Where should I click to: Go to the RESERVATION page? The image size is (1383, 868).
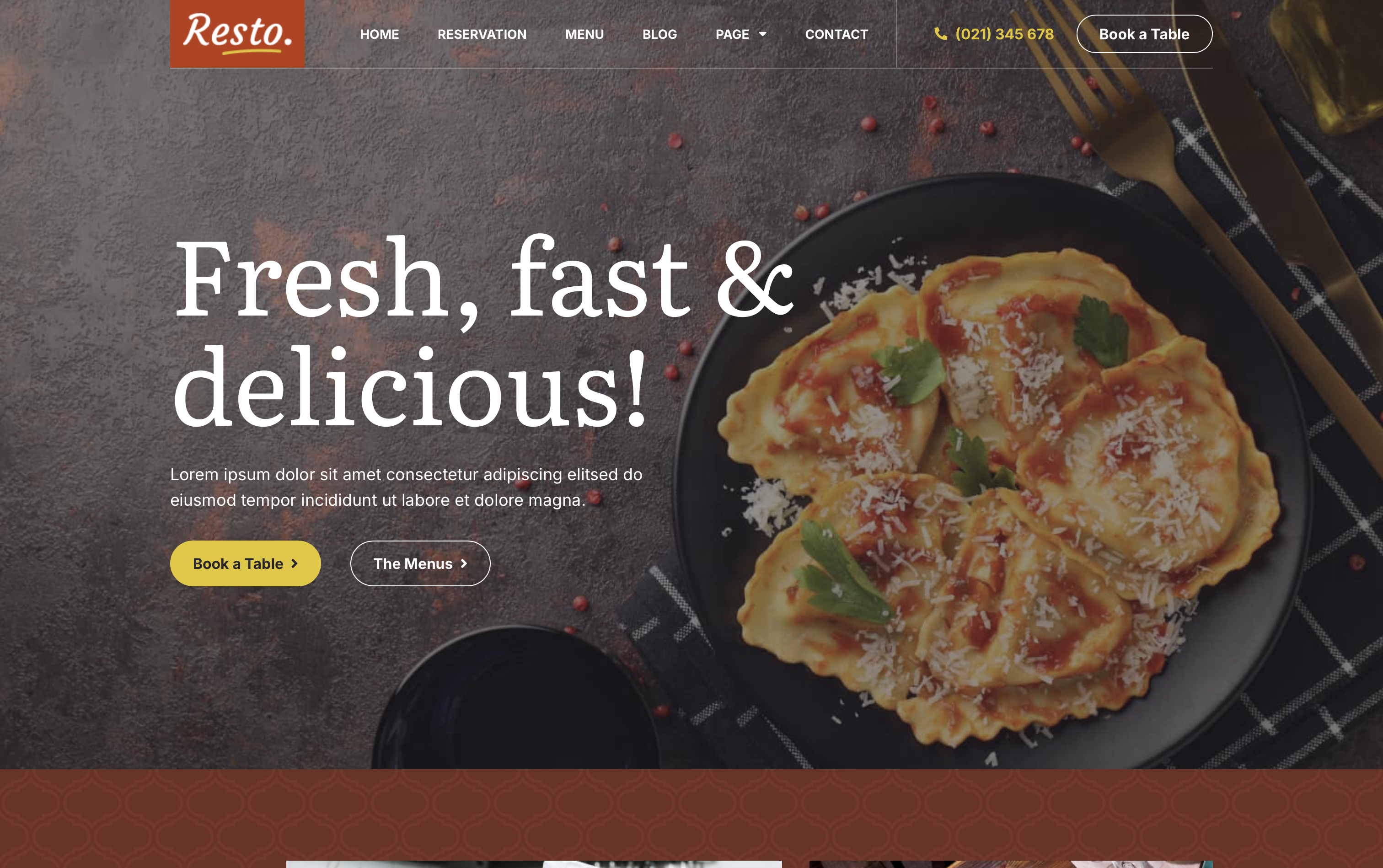[x=482, y=34]
